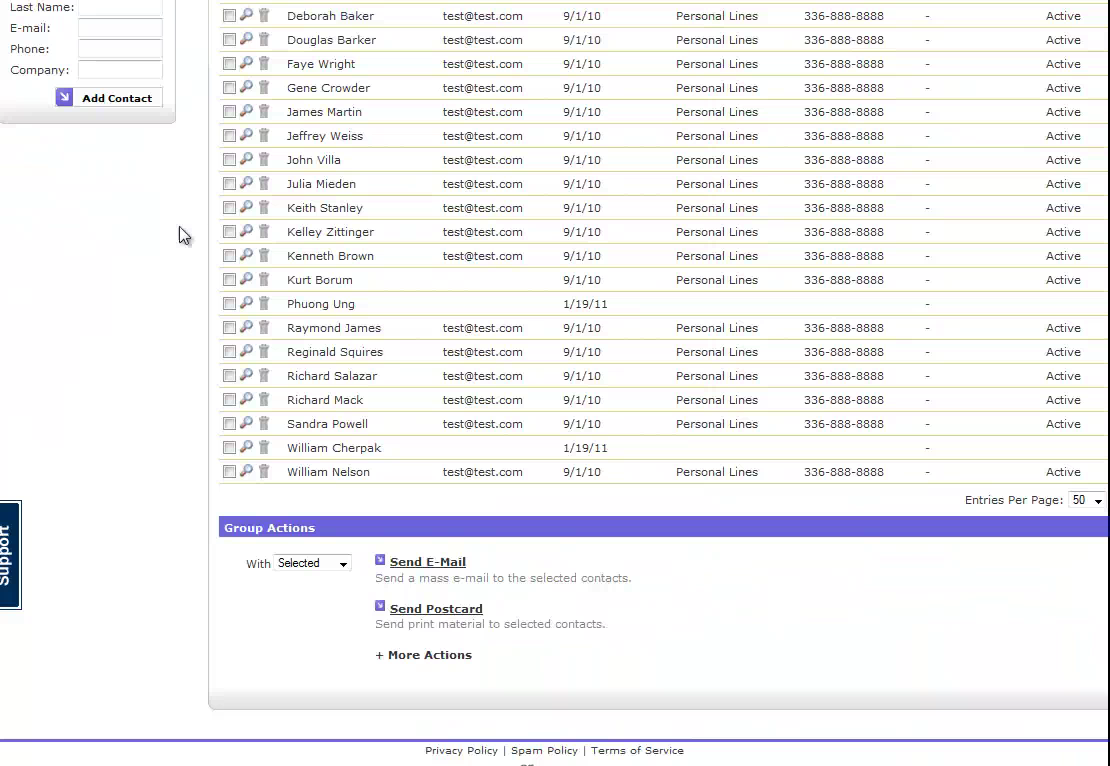This screenshot has height=766, width=1110.
Task: Select William Cherpak's checkbox
Action: 229,448
